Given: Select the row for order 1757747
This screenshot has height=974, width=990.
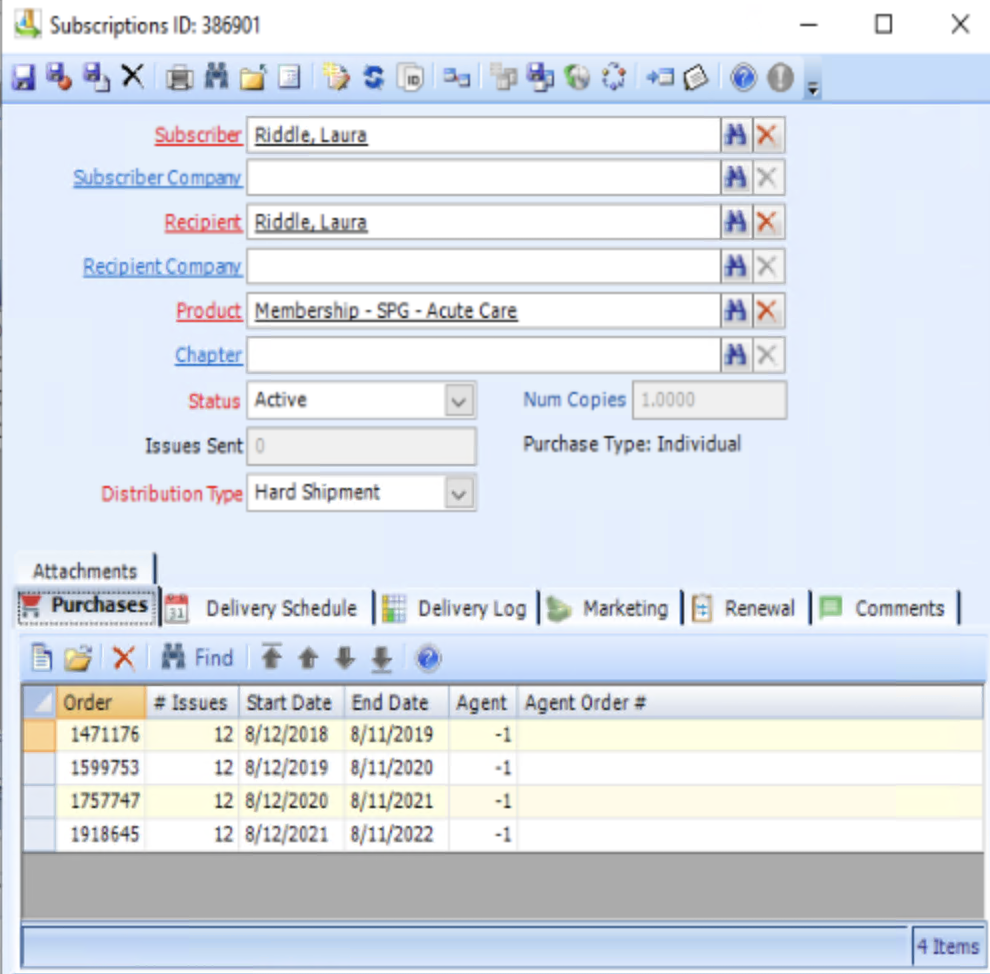Looking at the screenshot, I should pos(100,801).
